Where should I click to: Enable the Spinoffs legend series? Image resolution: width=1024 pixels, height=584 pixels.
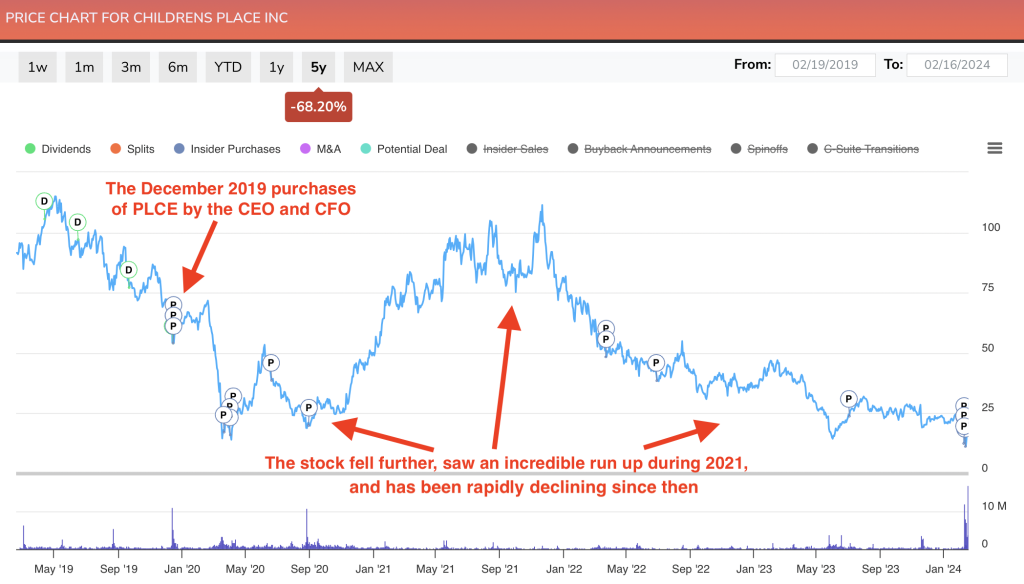(759, 149)
